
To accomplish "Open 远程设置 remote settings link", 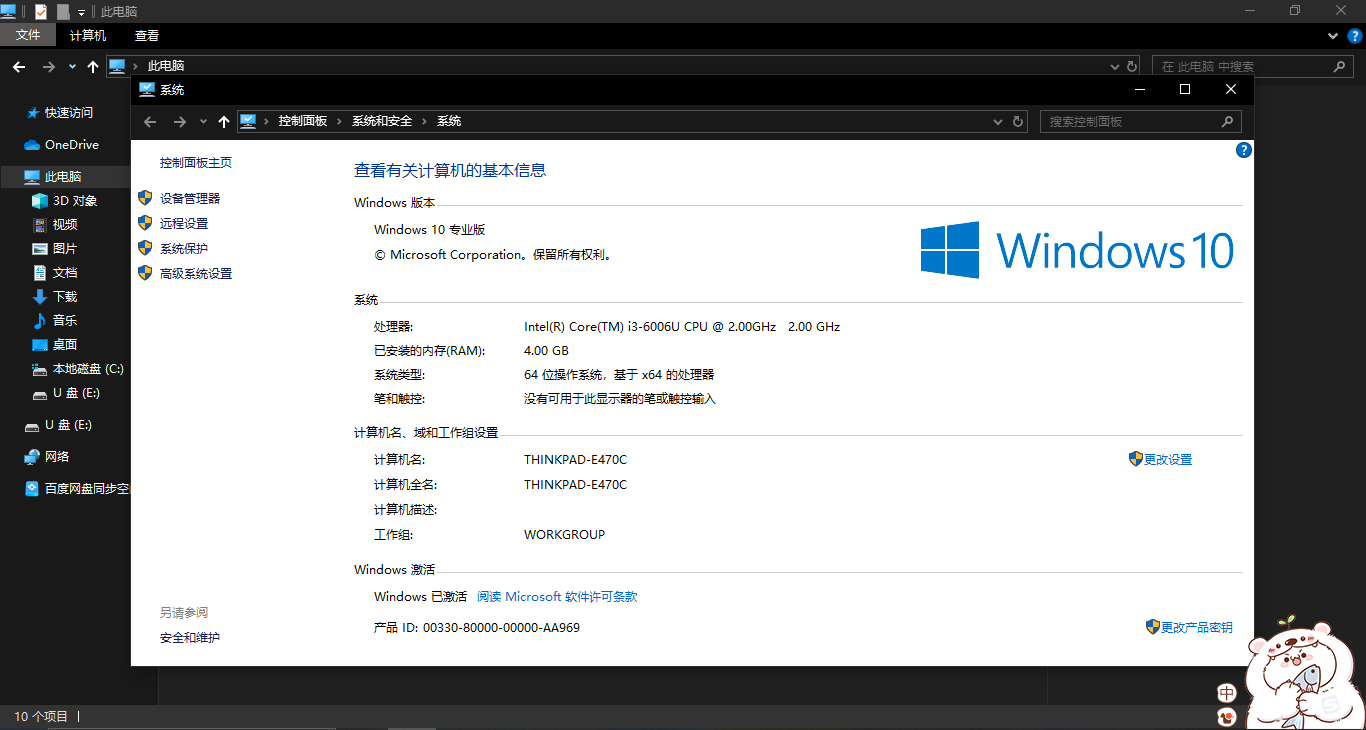I will tap(184, 224).
